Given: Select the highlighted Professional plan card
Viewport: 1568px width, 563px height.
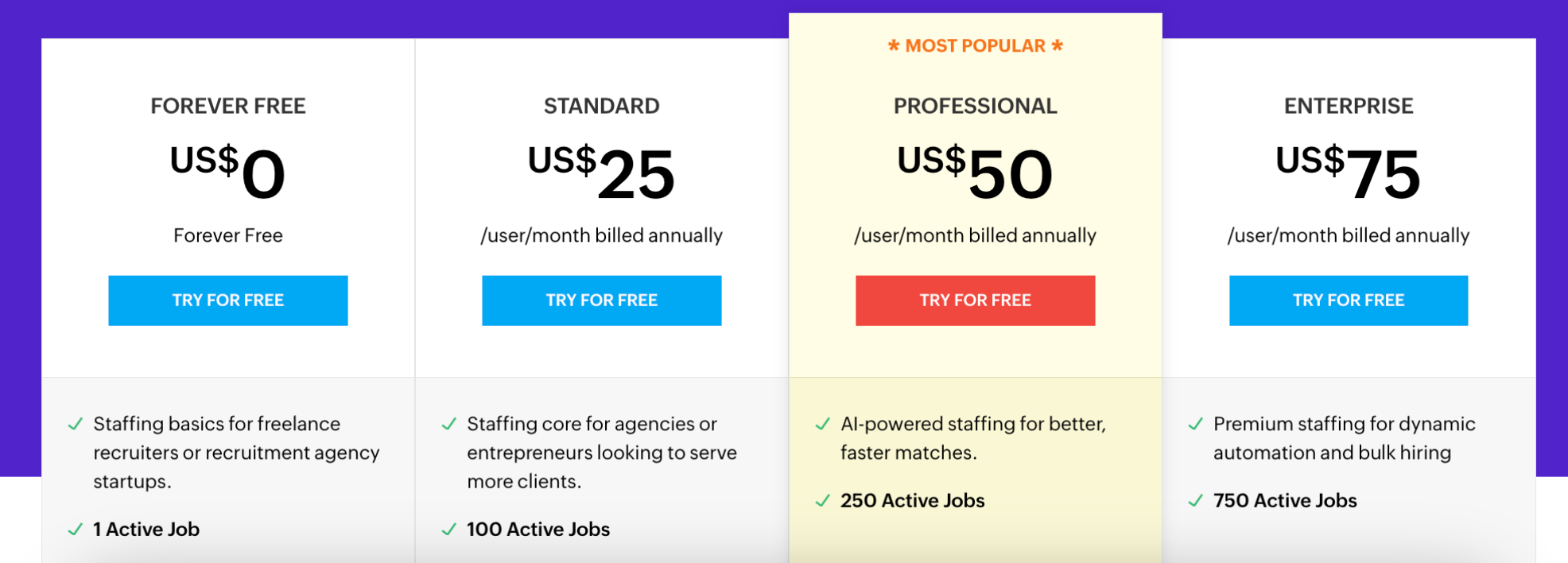Looking at the screenshot, I should click(x=975, y=358).
